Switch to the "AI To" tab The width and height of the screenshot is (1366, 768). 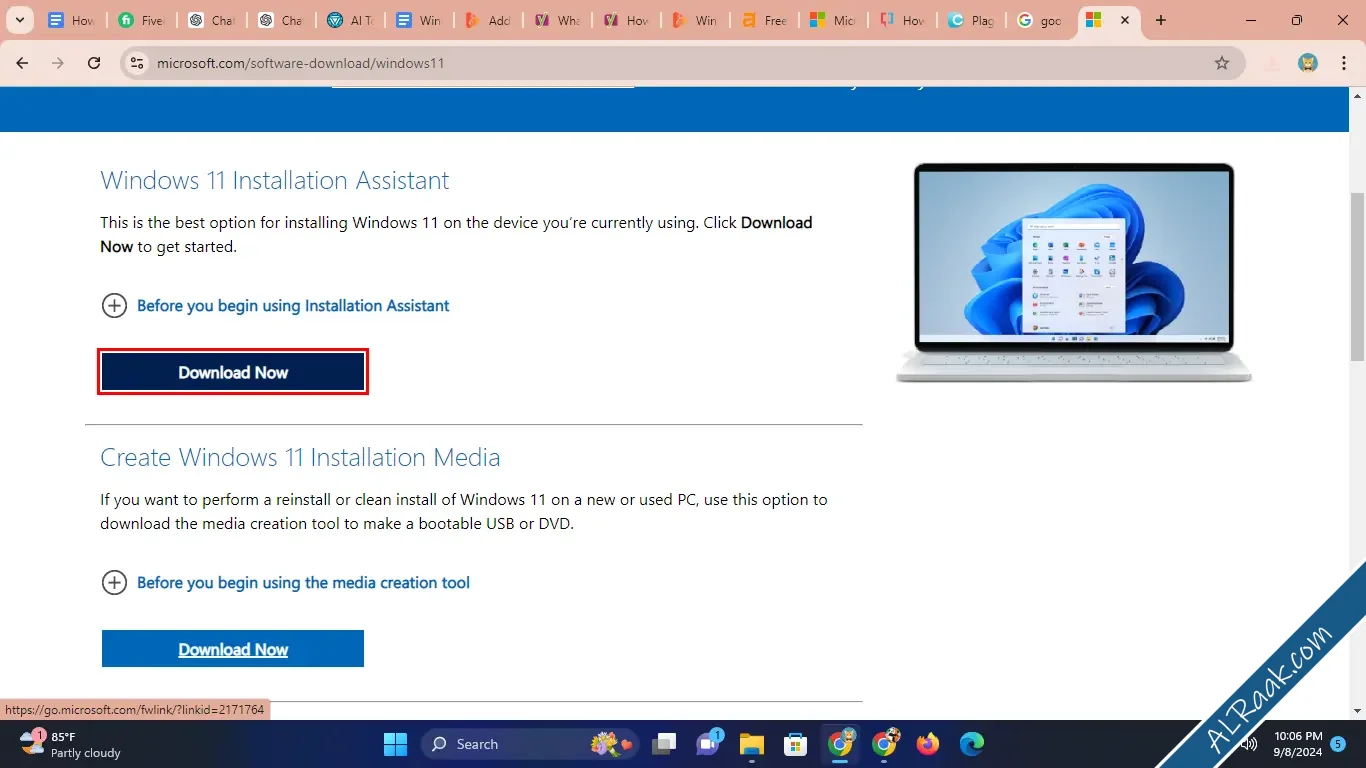point(350,20)
